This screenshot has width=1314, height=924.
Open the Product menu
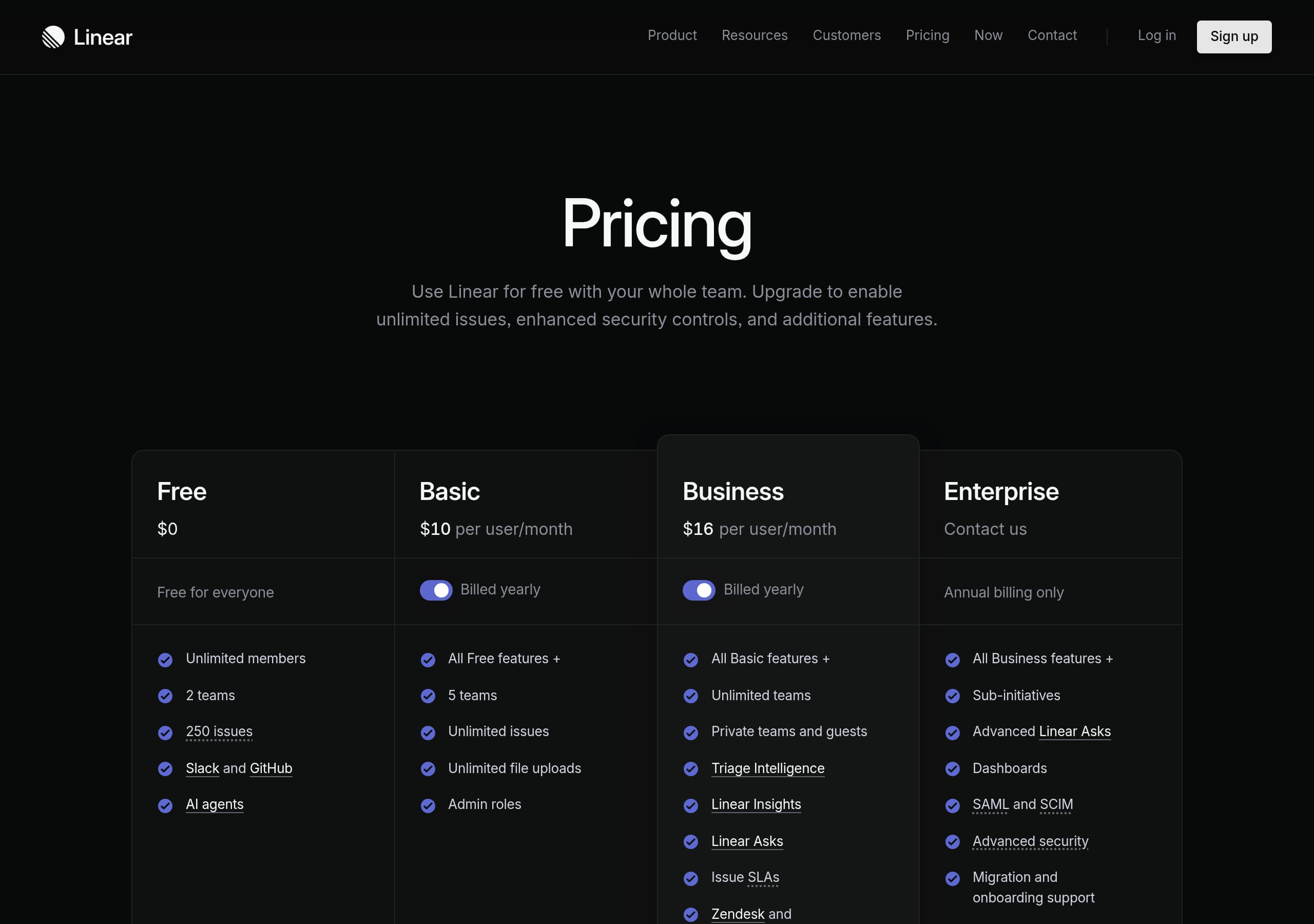[672, 35]
